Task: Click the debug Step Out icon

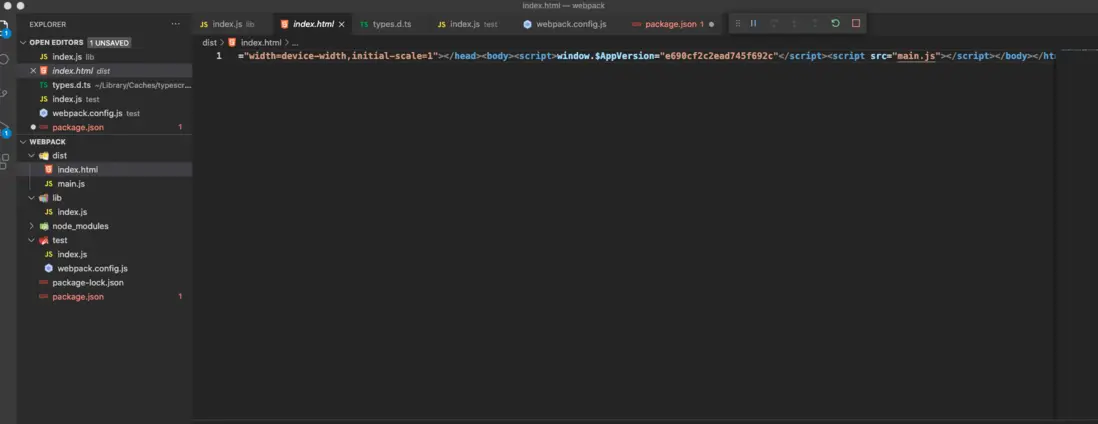Action: pos(814,23)
